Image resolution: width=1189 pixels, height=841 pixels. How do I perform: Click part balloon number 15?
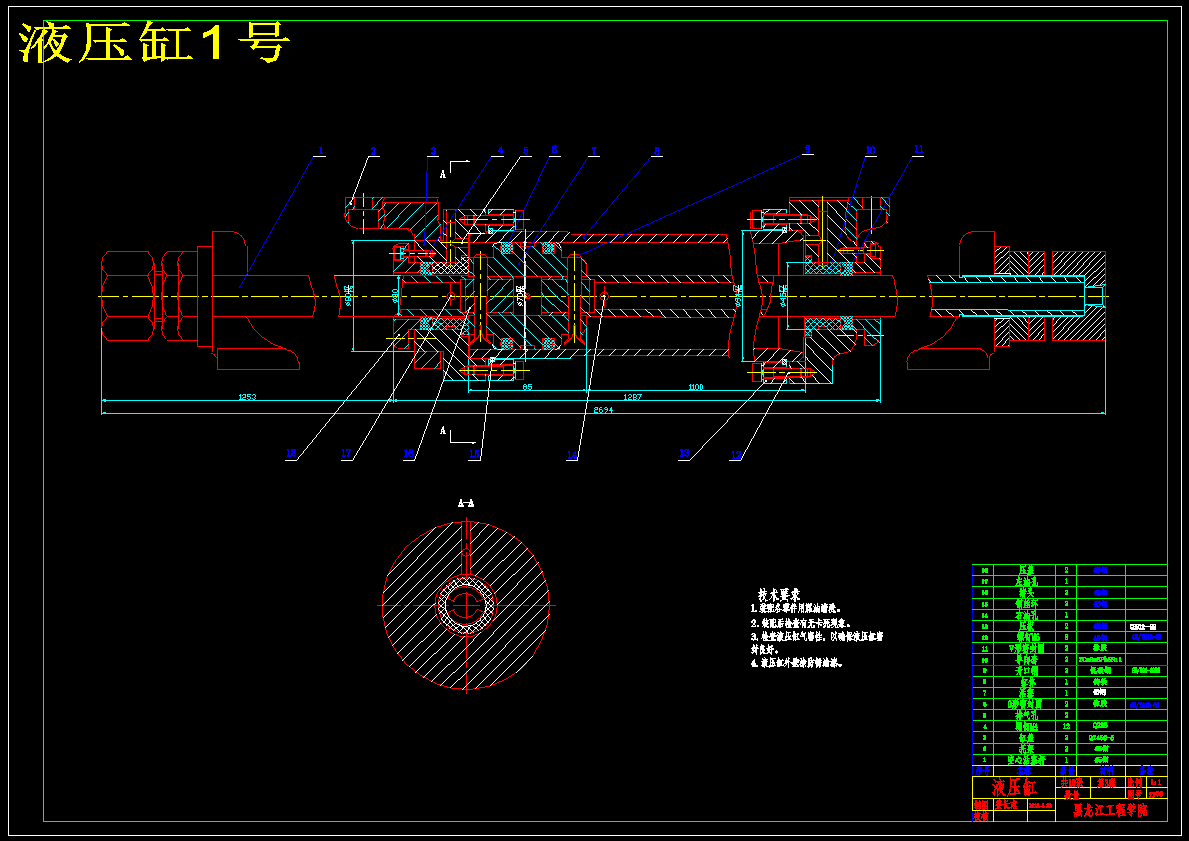point(475,455)
